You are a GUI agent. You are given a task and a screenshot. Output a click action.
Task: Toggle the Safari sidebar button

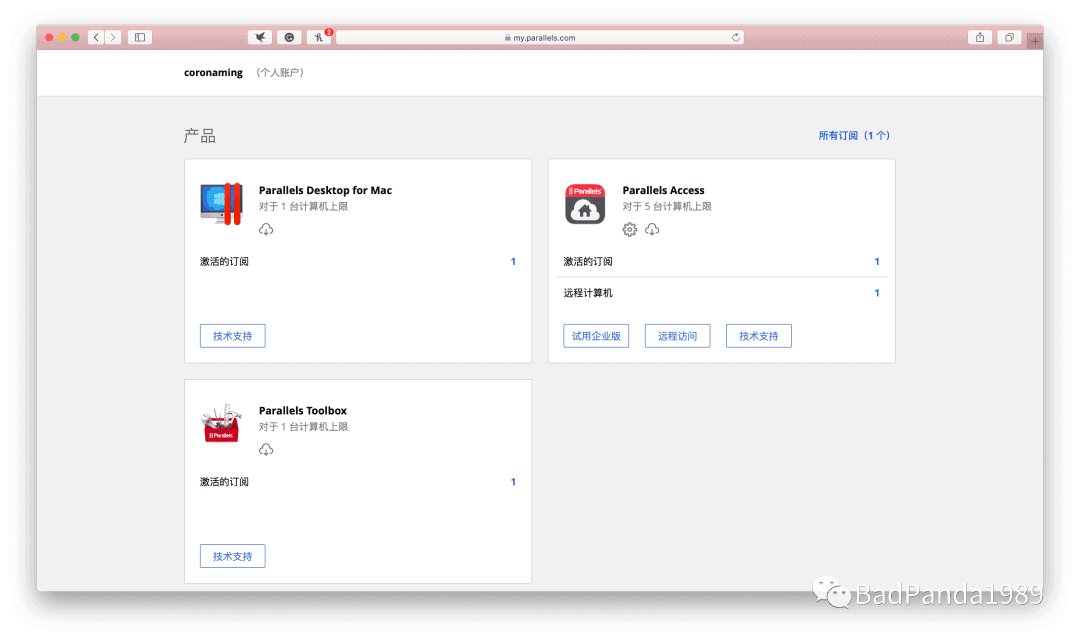coord(140,37)
